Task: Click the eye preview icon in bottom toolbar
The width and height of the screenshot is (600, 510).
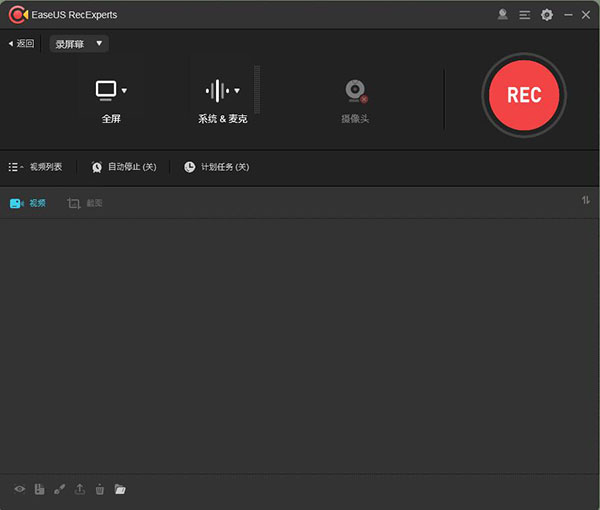Action: (19, 489)
